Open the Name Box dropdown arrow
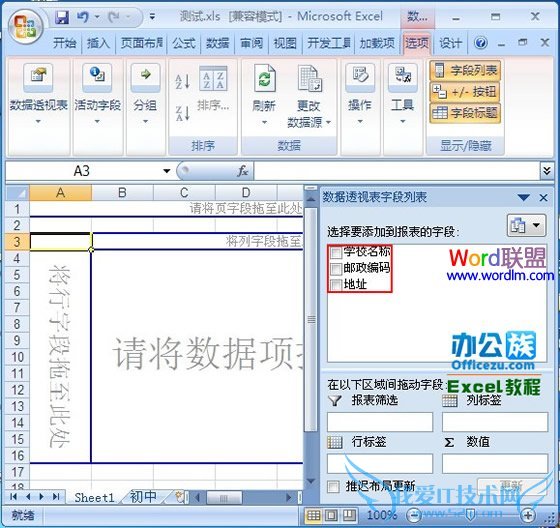This screenshot has height=528, width=560. 166,171
